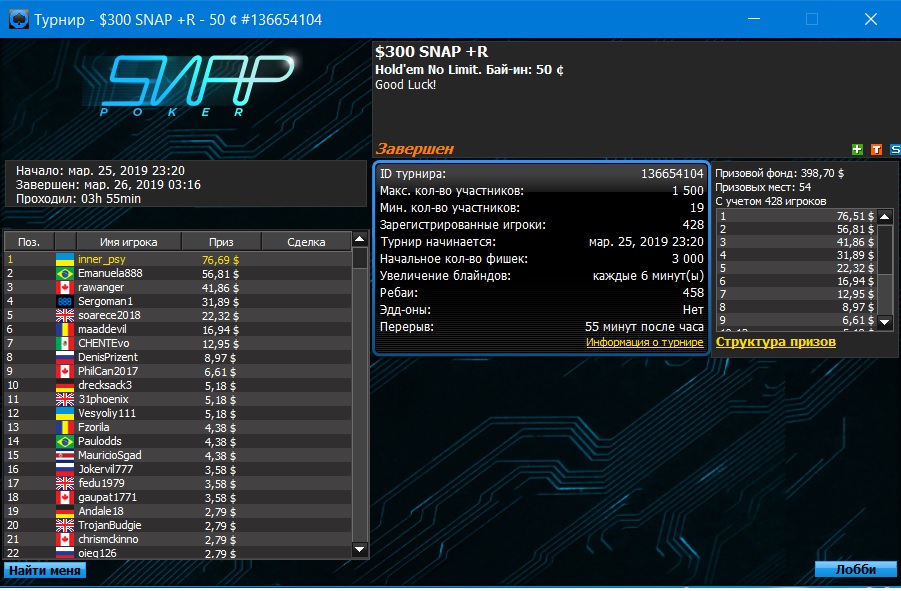901x591 pixels.
Task: Click the player list scrollbar thumb
Action: click(360, 258)
